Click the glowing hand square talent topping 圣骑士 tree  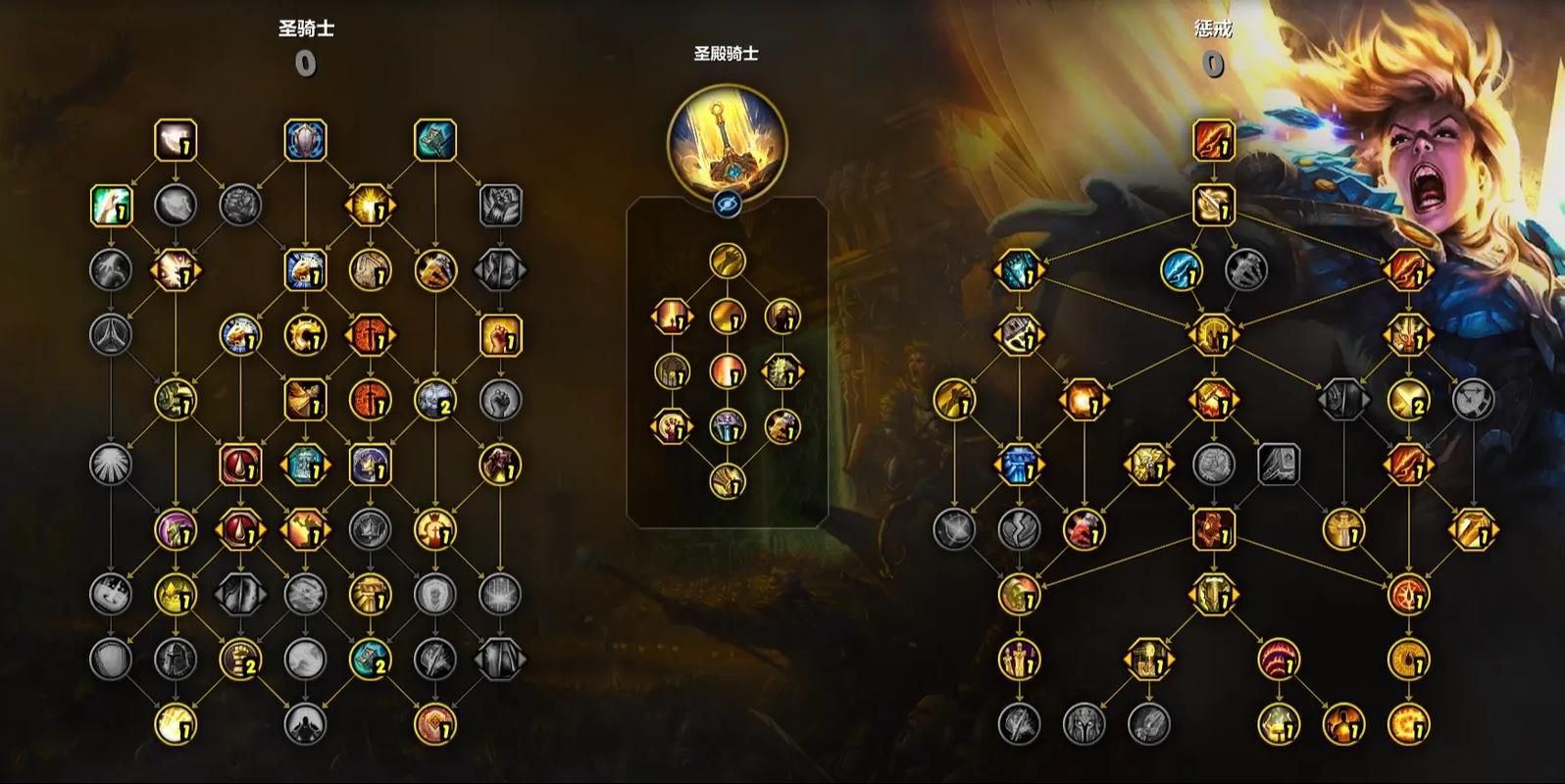[177, 141]
